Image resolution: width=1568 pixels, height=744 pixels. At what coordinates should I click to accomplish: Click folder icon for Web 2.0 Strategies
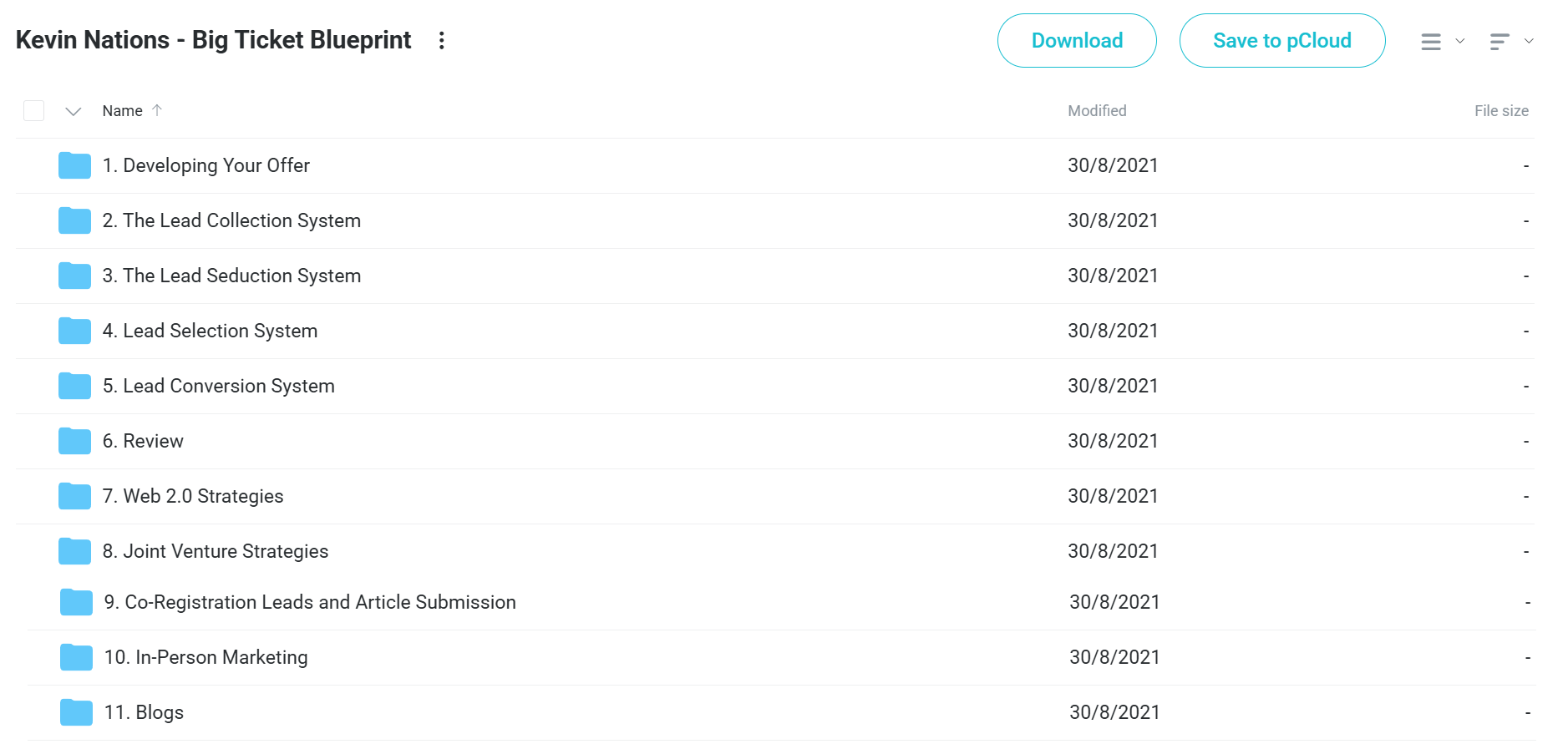[x=75, y=496]
